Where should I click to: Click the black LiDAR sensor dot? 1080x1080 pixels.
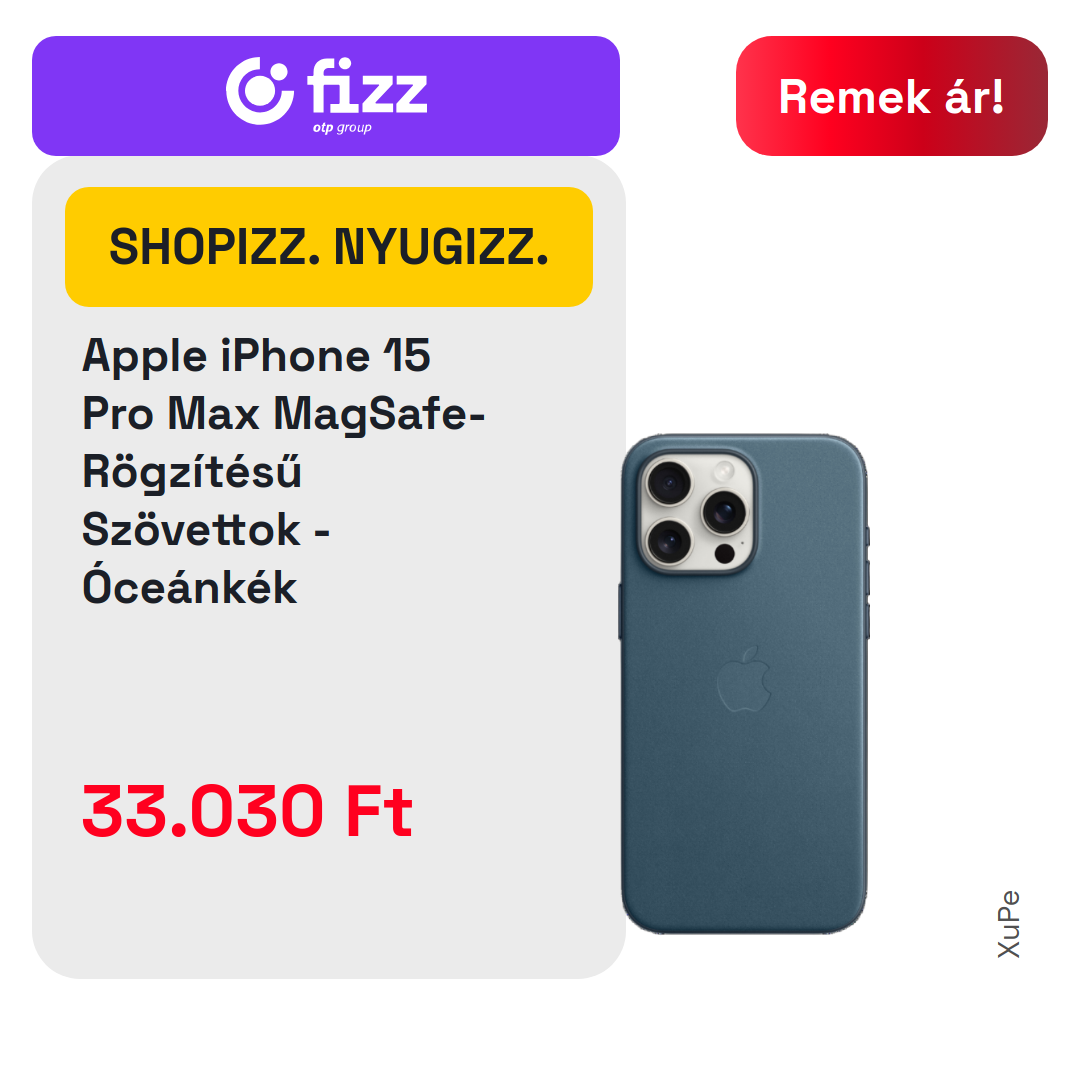point(725,552)
